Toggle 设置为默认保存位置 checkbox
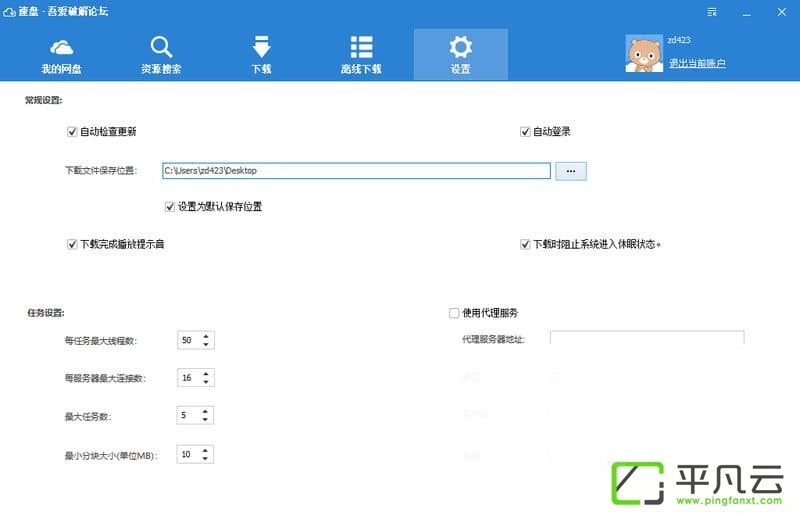 [x=170, y=207]
